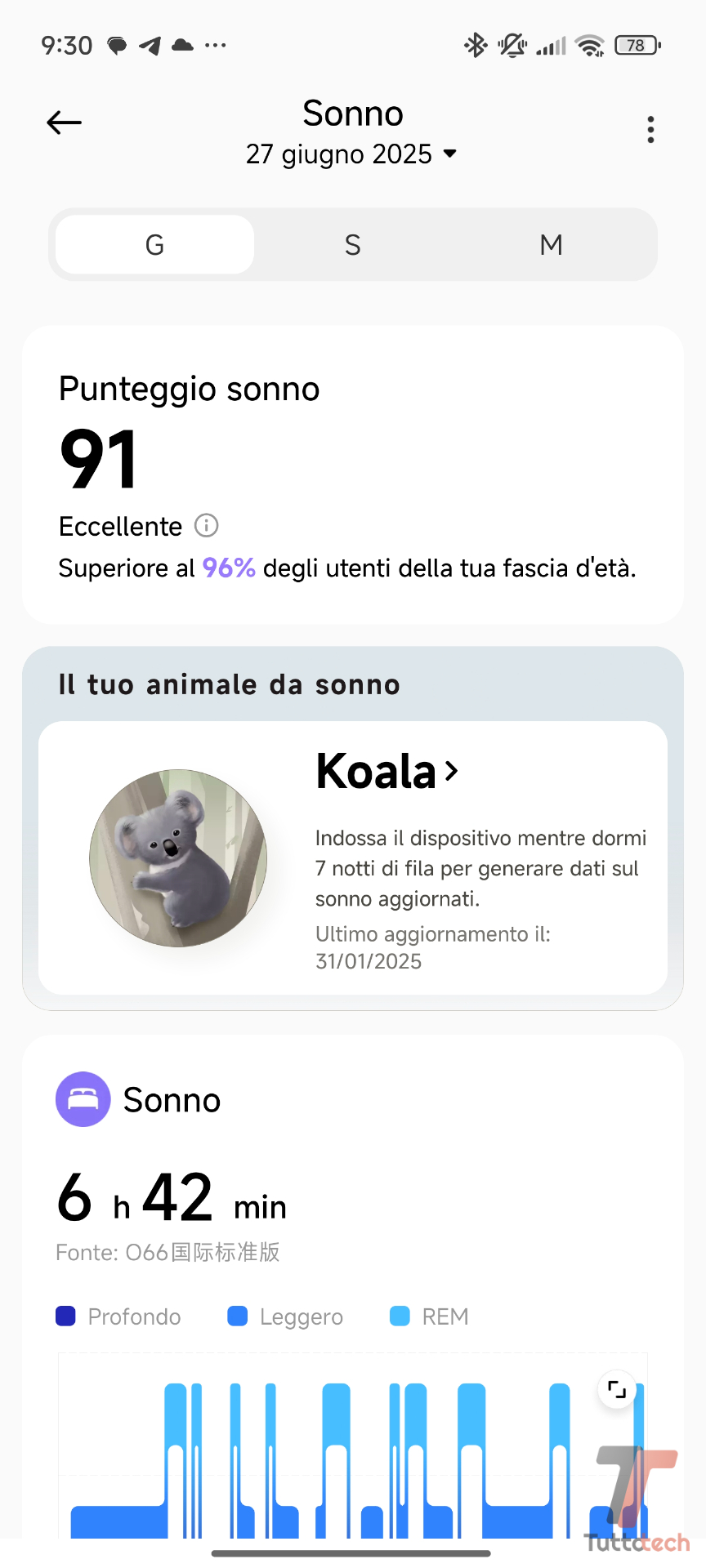Viewport: 706px width, 1568px height.
Task: Tap the battery indicator icon
Action: (637, 45)
